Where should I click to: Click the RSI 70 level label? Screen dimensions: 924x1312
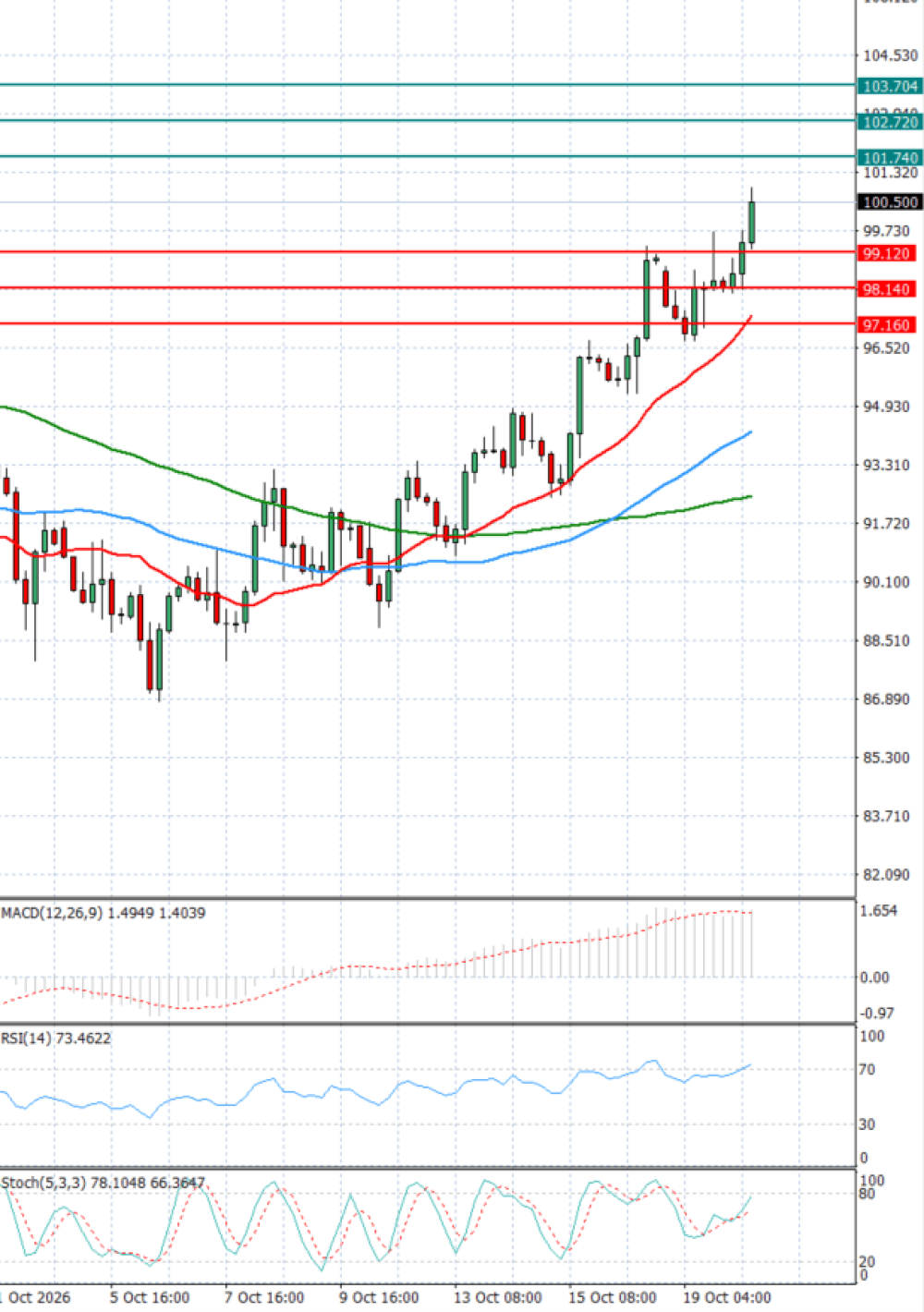click(867, 1070)
